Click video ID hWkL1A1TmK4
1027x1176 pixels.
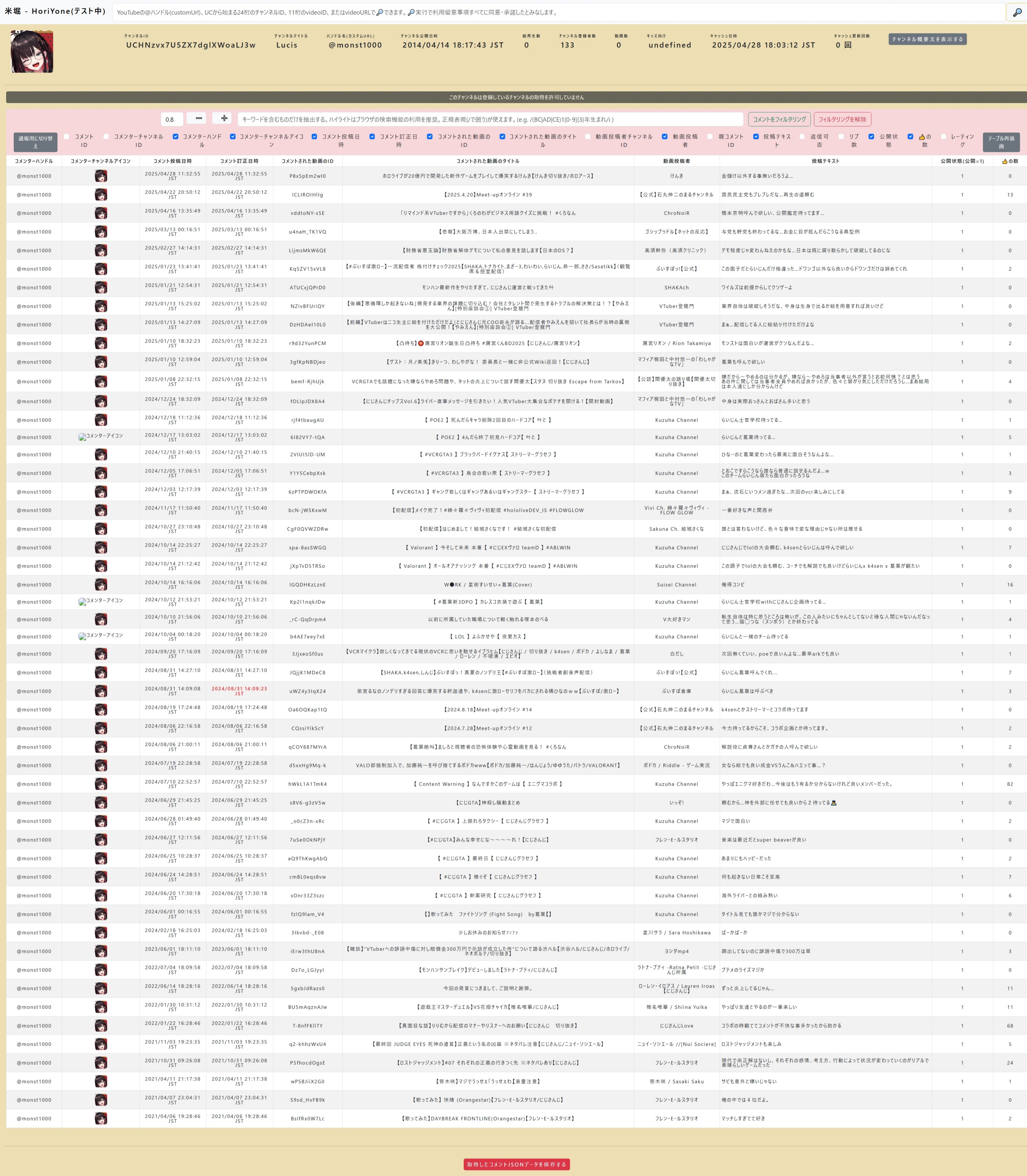coord(307,784)
